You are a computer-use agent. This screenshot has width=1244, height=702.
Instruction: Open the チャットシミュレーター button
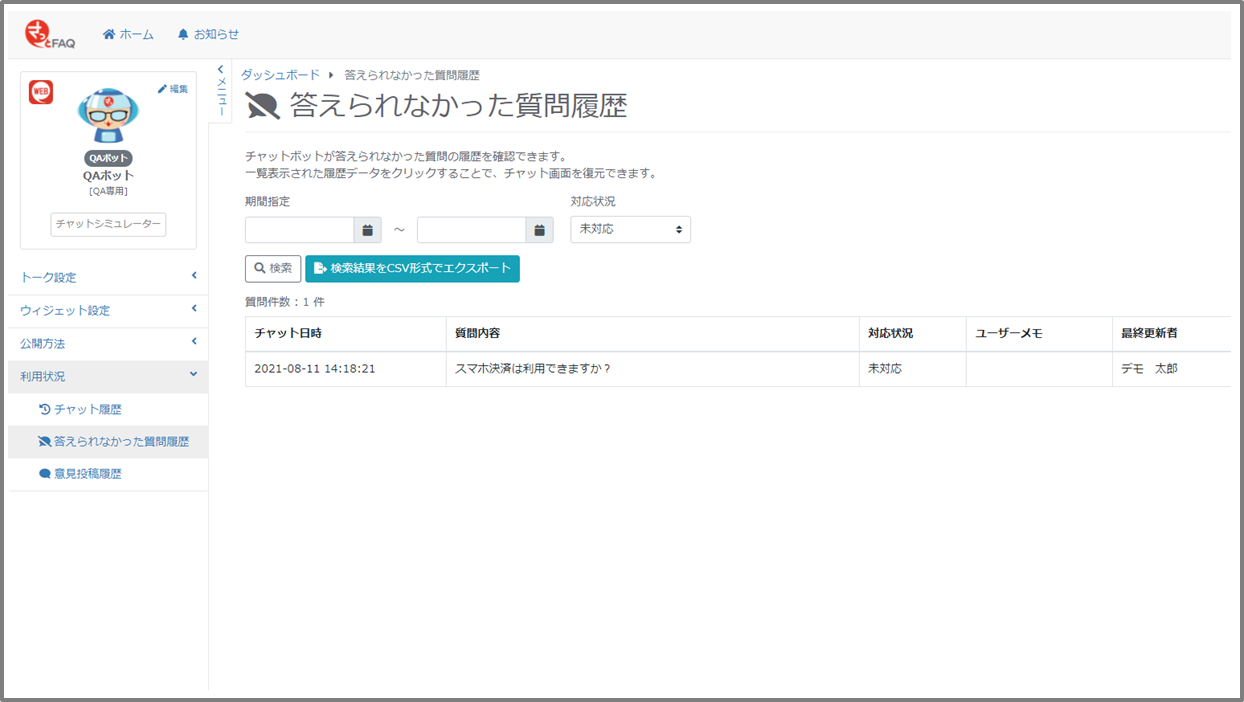[x=108, y=224]
